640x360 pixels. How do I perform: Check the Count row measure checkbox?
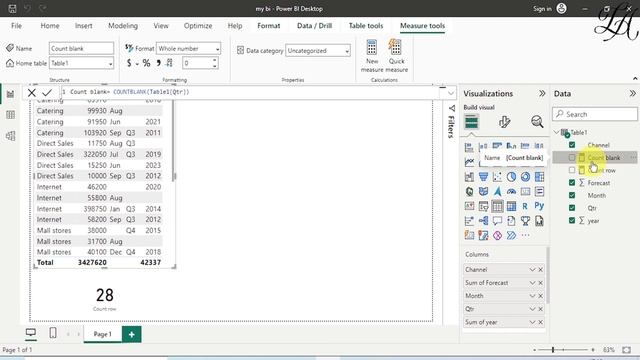click(x=572, y=170)
